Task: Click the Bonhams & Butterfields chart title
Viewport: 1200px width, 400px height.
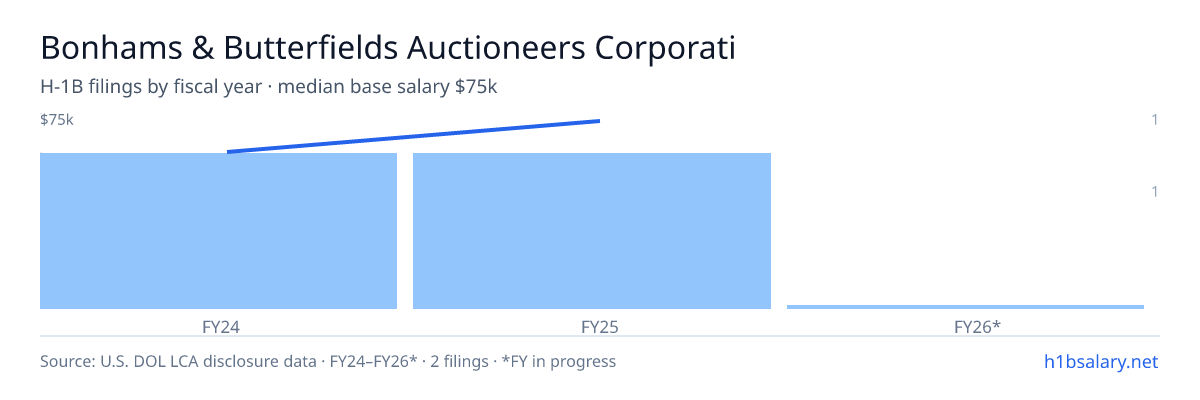Action: point(388,47)
